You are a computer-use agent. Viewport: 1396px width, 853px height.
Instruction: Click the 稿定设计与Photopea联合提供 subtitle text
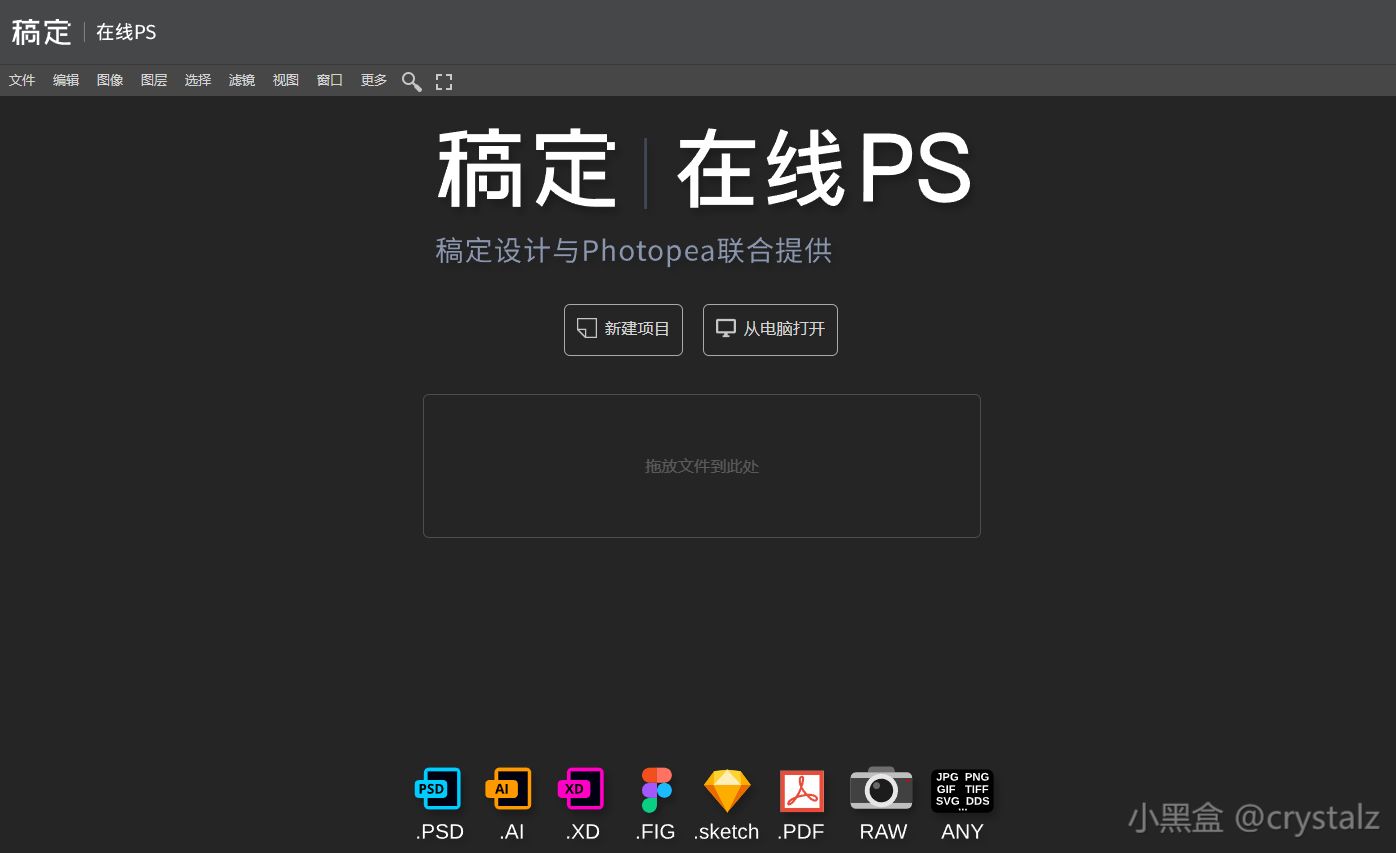[634, 250]
